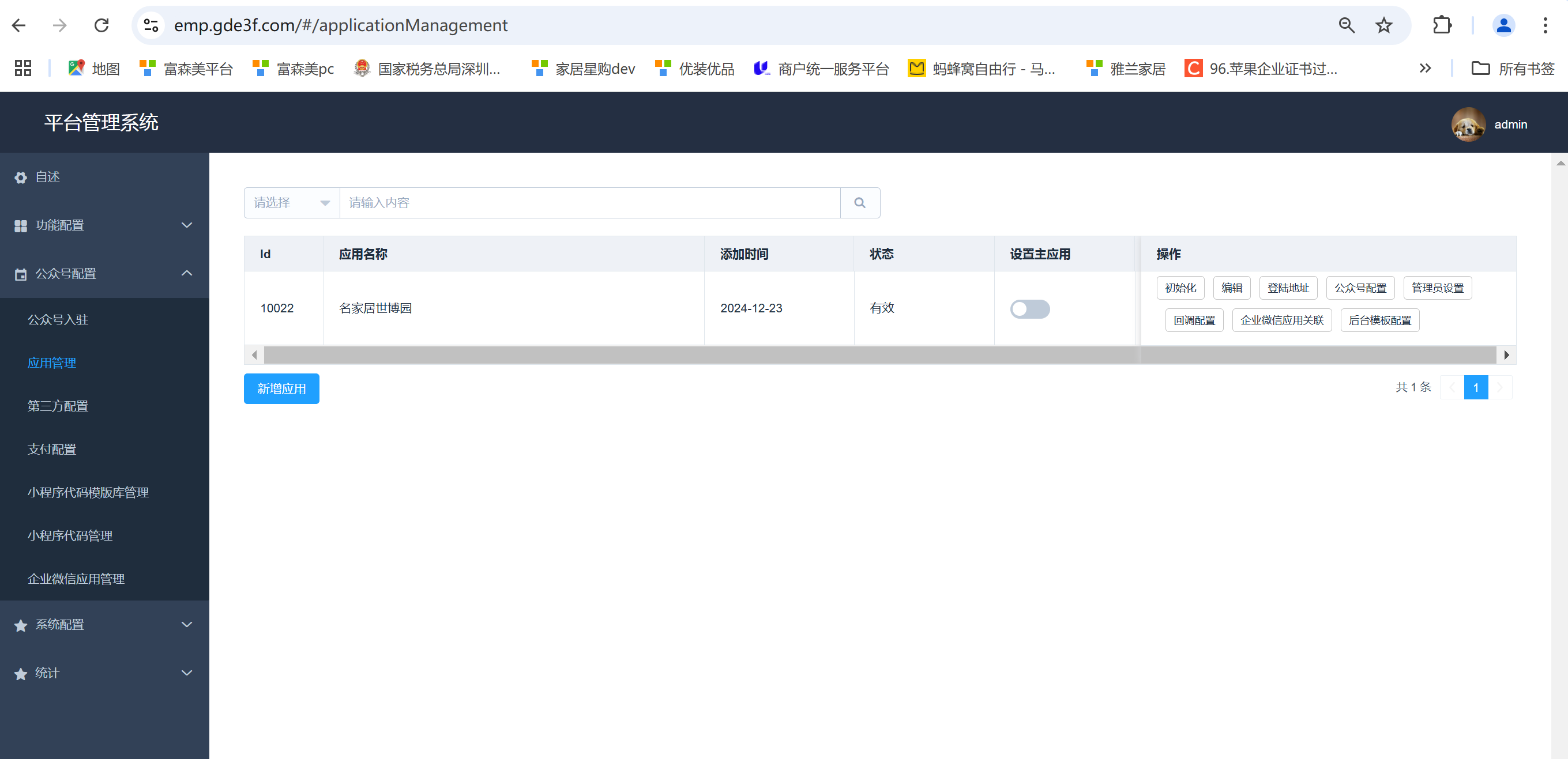Open the 富森美pc bookmark
This screenshot has height=759, width=1568.
tap(294, 69)
